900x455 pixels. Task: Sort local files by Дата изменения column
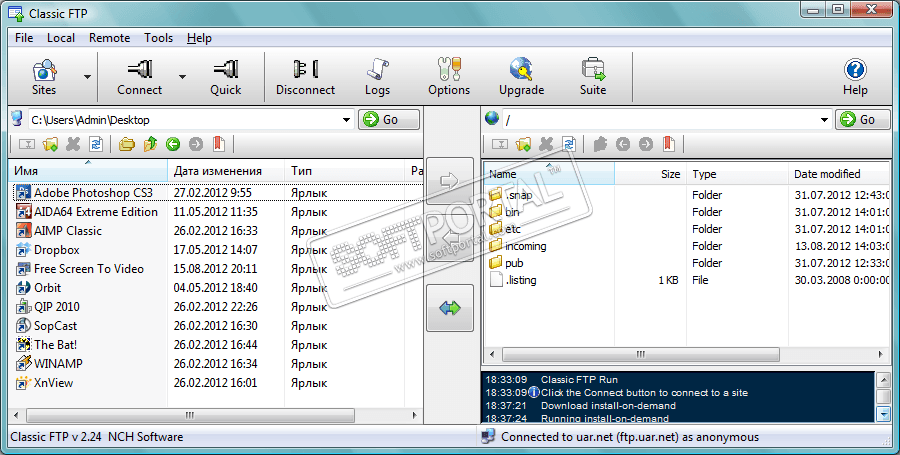tap(226, 170)
